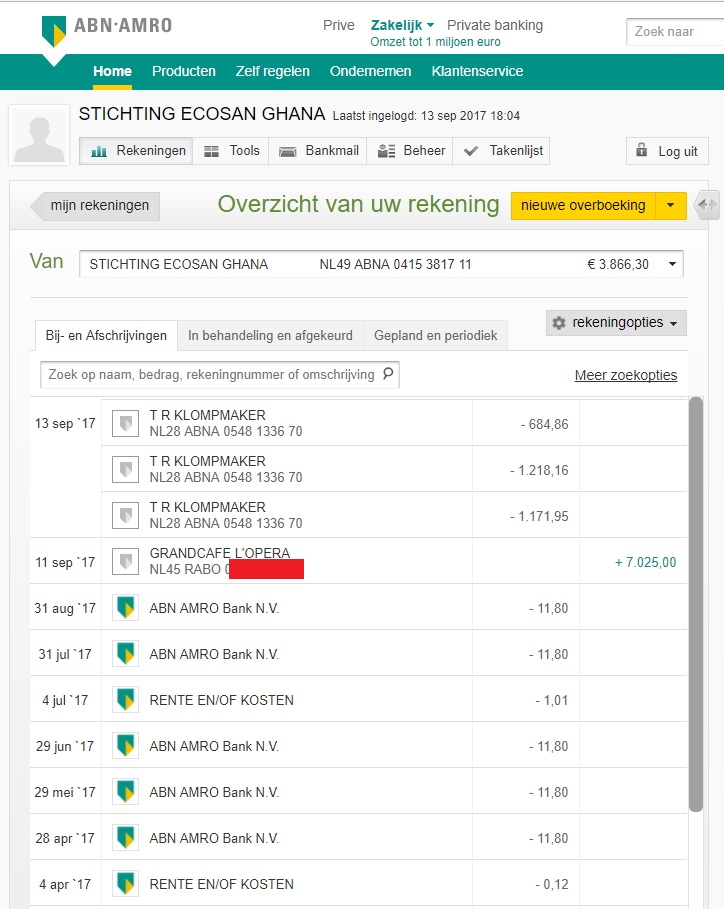Click the ABN AMRO icon on 31 jul '17 row
This screenshot has width=724, height=909.
pyautogui.click(x=125, y=653)
